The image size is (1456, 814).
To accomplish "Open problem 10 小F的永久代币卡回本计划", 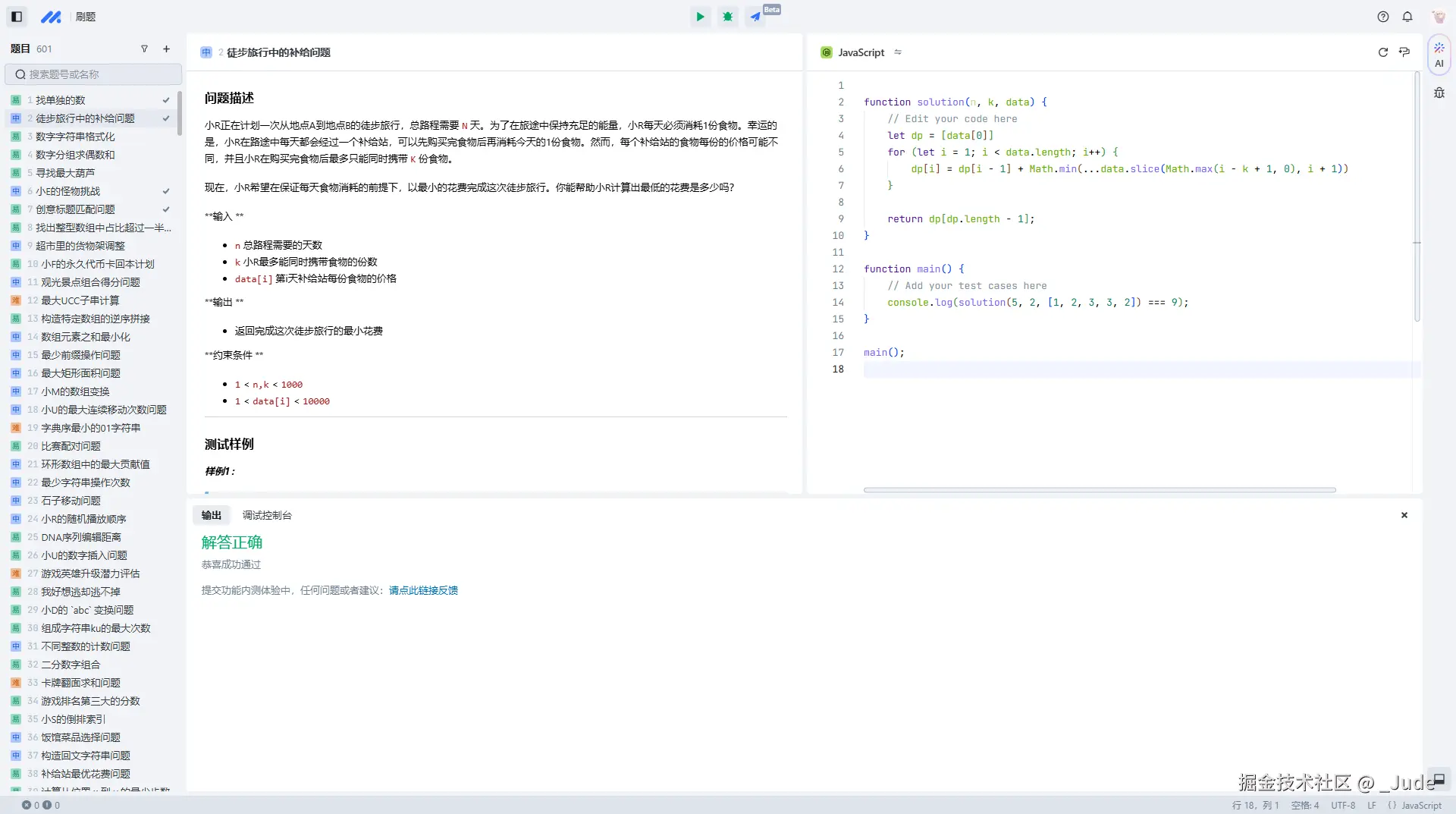I will 91,264.
